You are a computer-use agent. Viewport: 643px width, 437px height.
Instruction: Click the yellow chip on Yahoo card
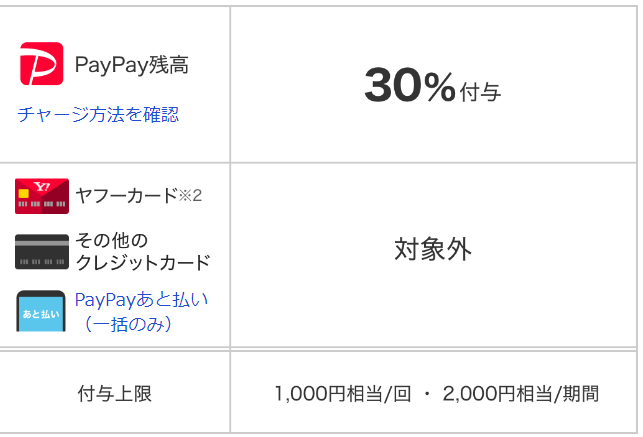coord(24,193)
